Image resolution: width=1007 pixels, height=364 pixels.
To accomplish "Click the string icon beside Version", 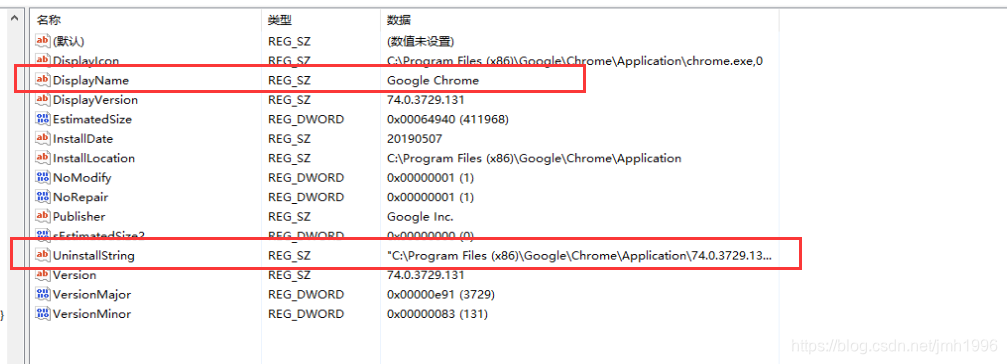I will click(42, 275).
